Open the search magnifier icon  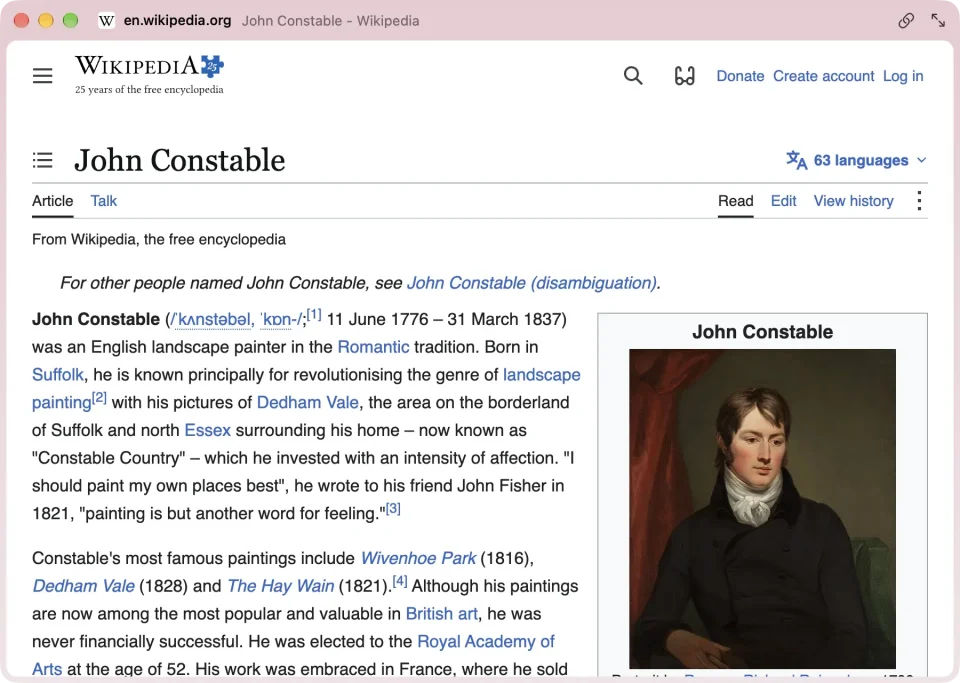[633, 76]
